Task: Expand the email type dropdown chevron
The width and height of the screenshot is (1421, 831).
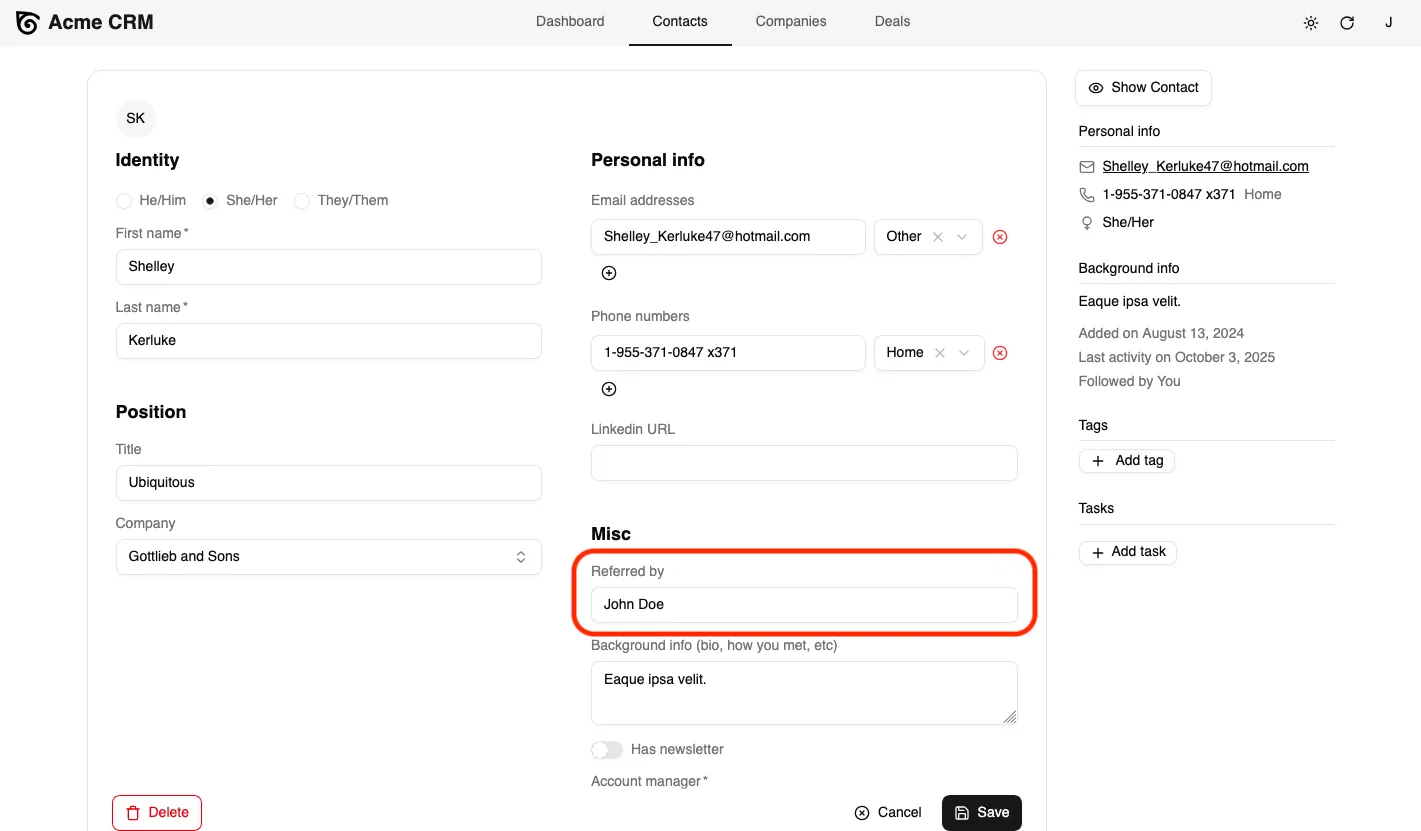Action: (962, 237)
